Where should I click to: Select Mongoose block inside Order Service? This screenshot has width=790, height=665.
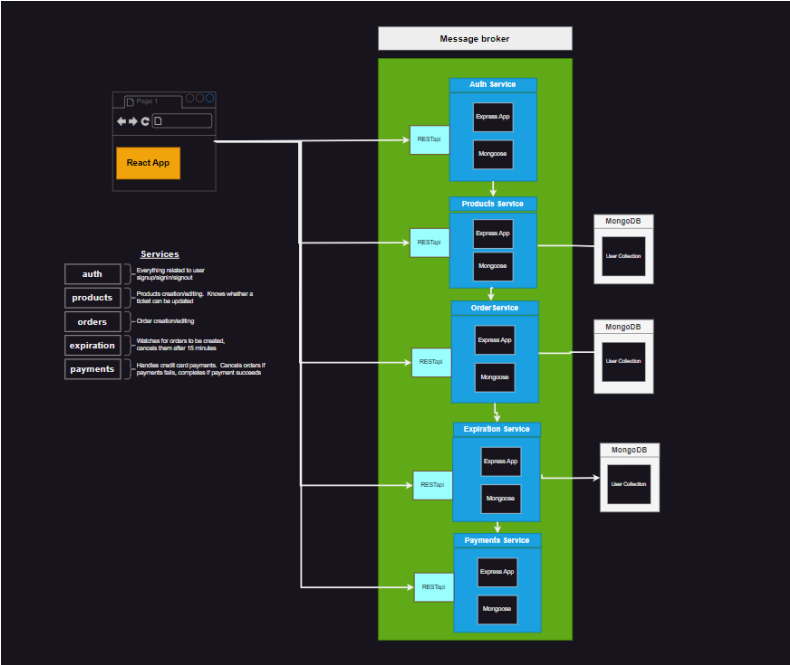click(494, 377)
